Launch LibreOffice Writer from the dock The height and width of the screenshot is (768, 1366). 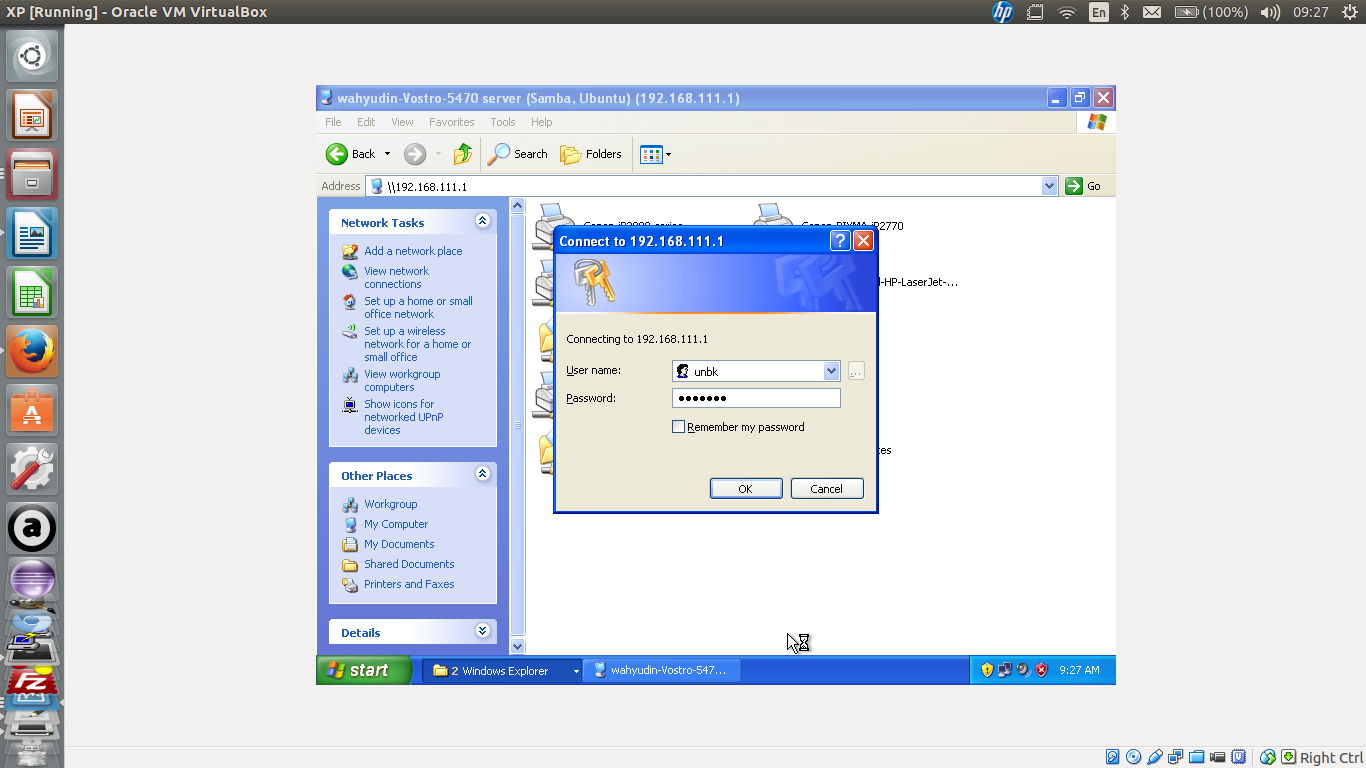[32, 234]
